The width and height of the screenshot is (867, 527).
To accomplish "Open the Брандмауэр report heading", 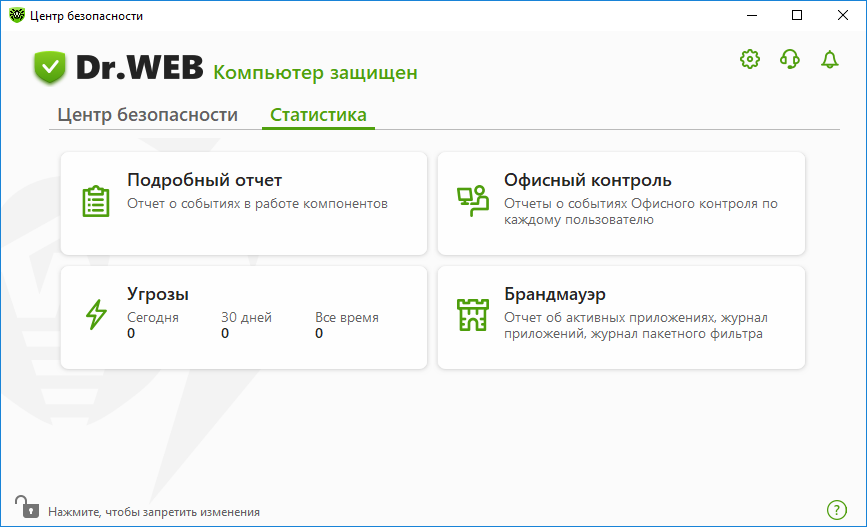I will tap(555, 294).
